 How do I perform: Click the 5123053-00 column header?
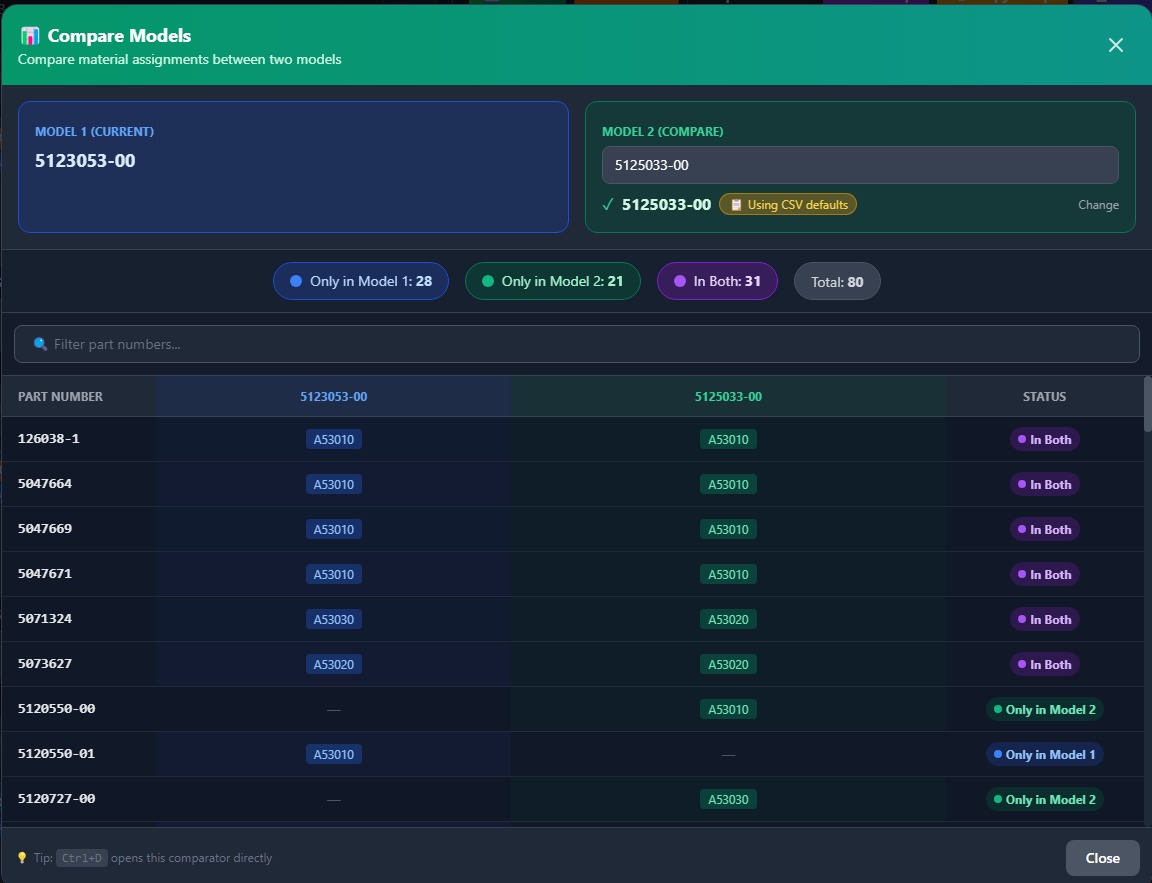point(333,397)
